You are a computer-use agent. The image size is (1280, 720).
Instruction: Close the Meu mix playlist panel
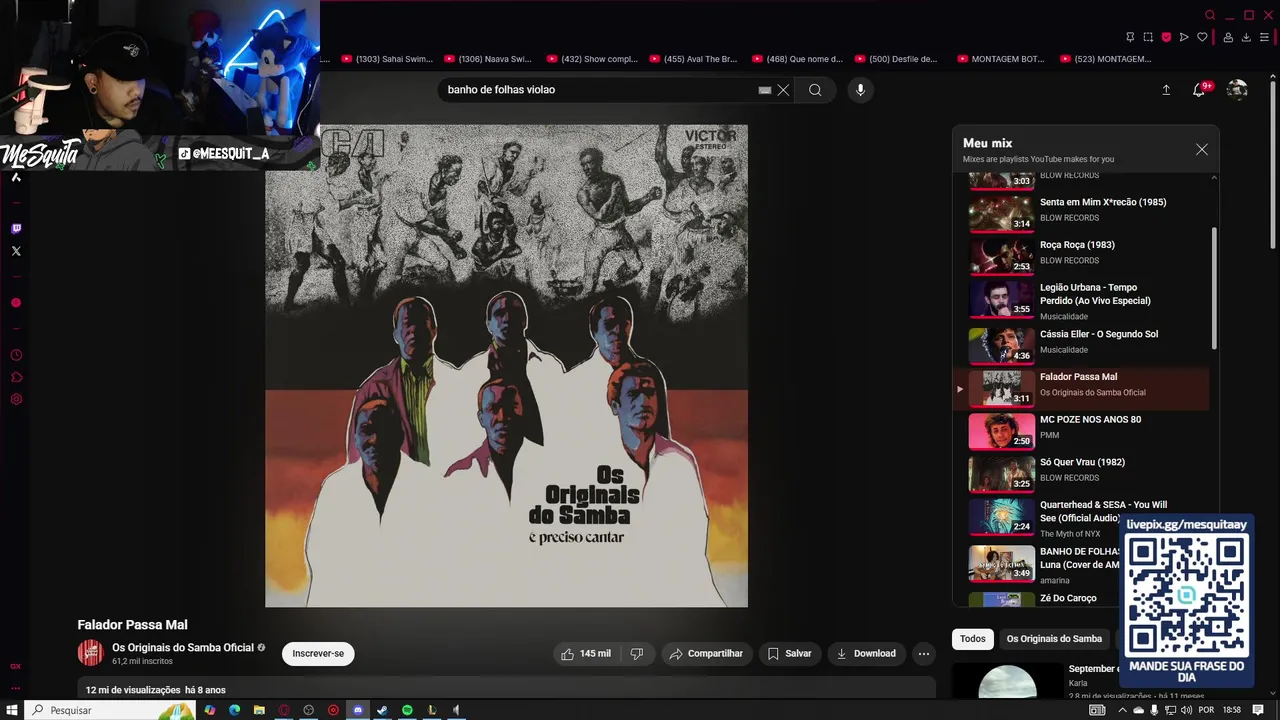(1202, 150)
